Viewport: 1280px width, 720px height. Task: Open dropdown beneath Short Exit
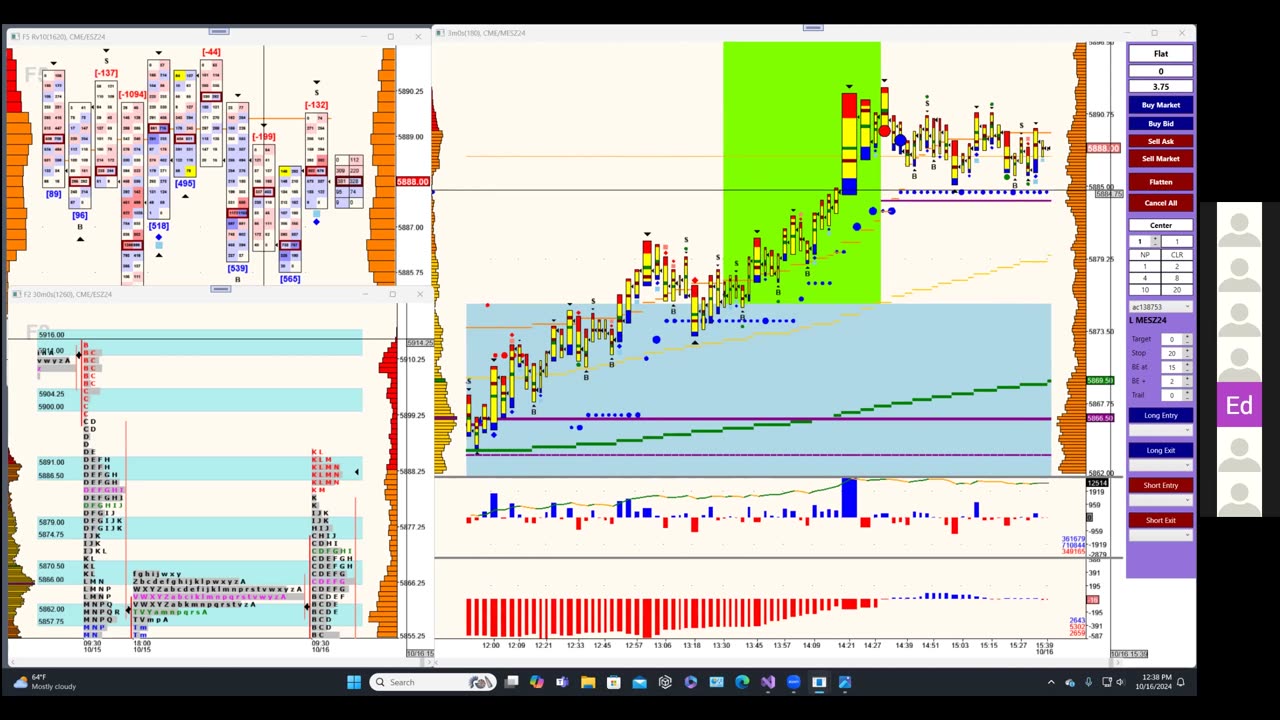click(x=1160, y=535)
